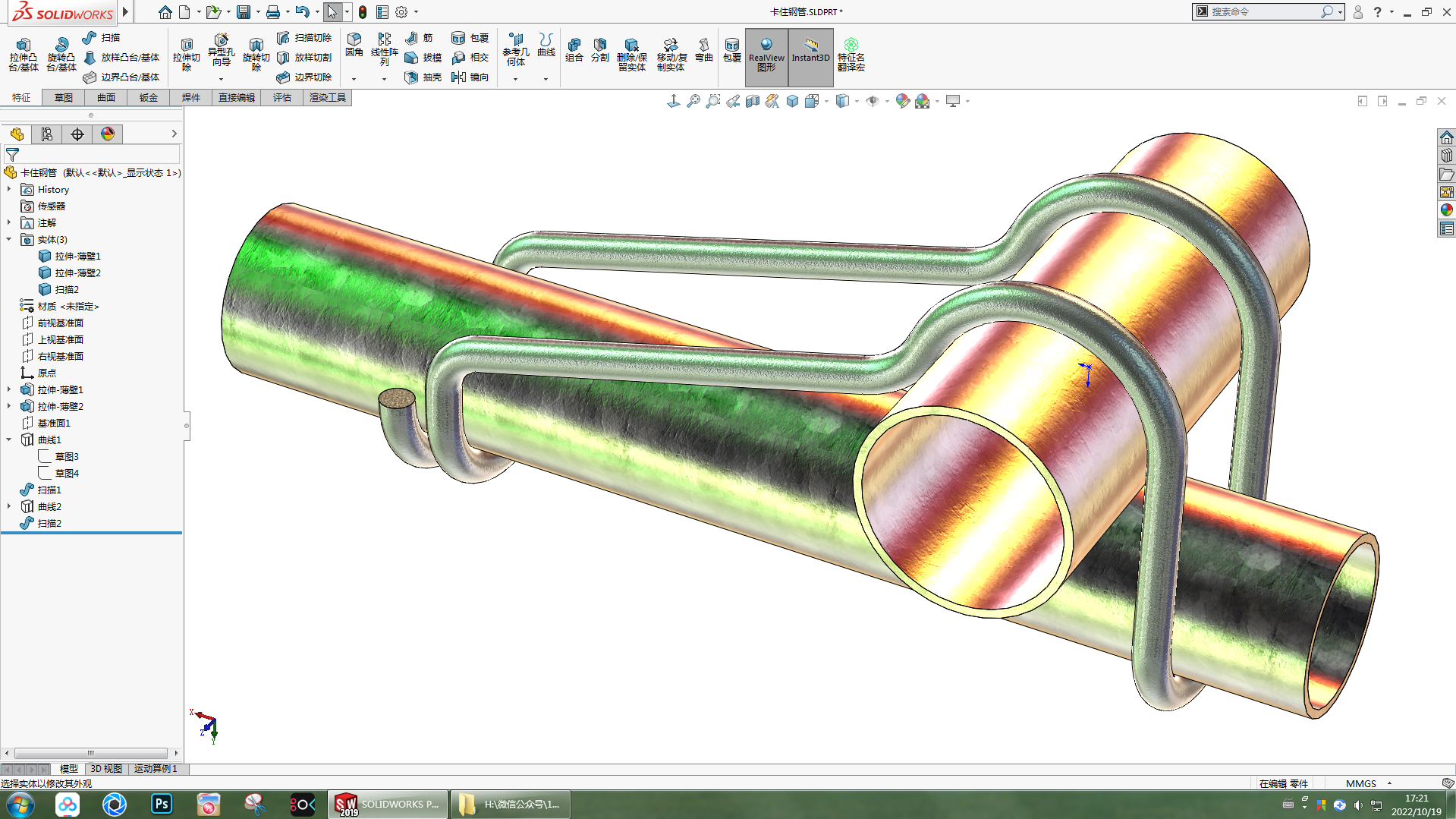Click the 筋 rib tool
1456x819 pixels.
pos(419,38)
